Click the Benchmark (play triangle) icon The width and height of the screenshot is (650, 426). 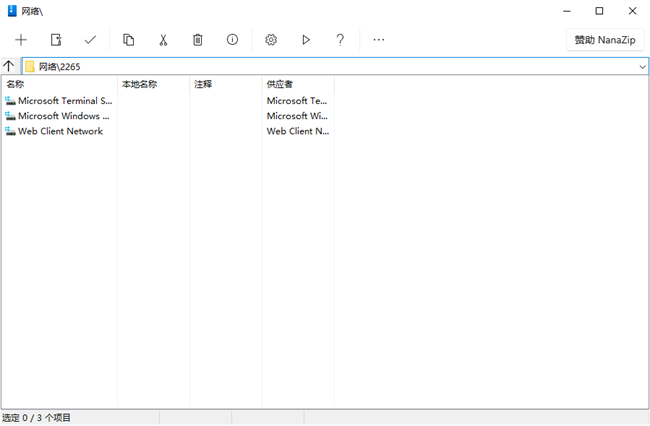(306, 40)
